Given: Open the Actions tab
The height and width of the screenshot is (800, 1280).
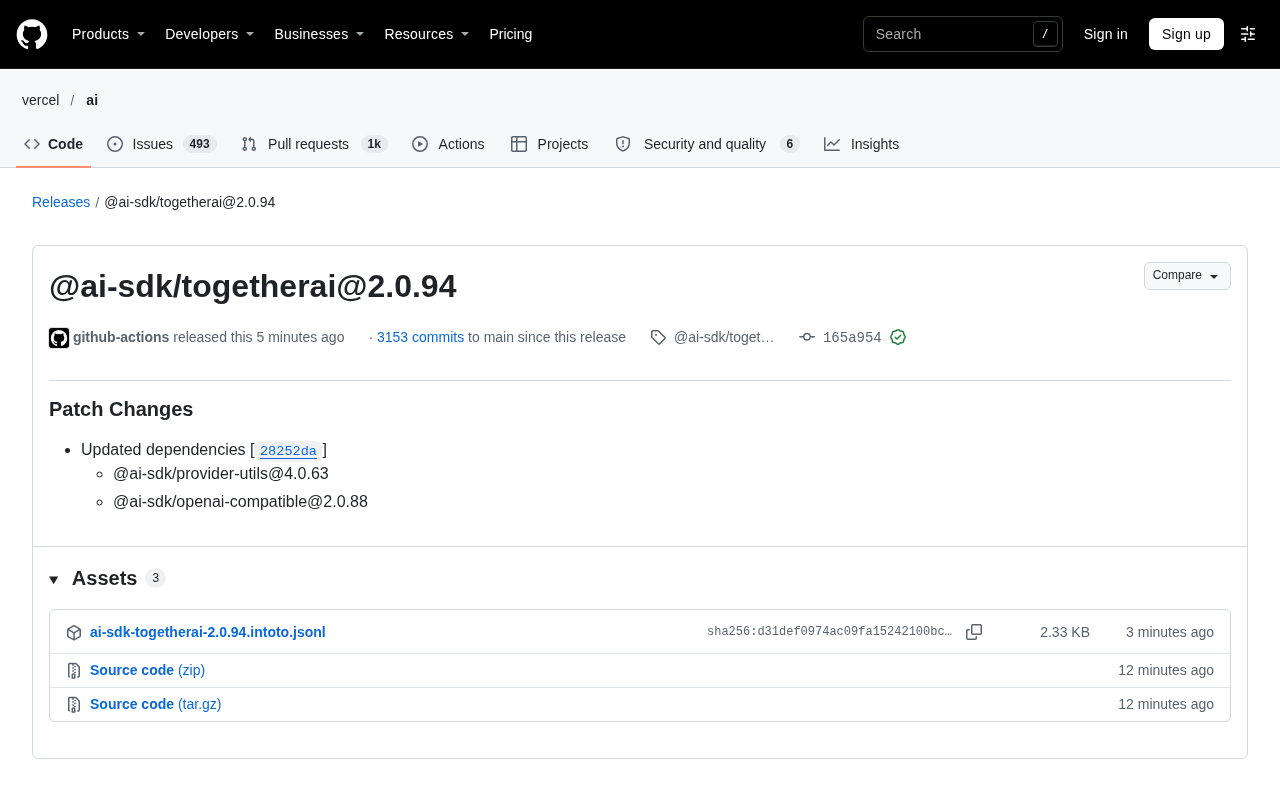Looking at the screenshot, I should click(448, 144).
